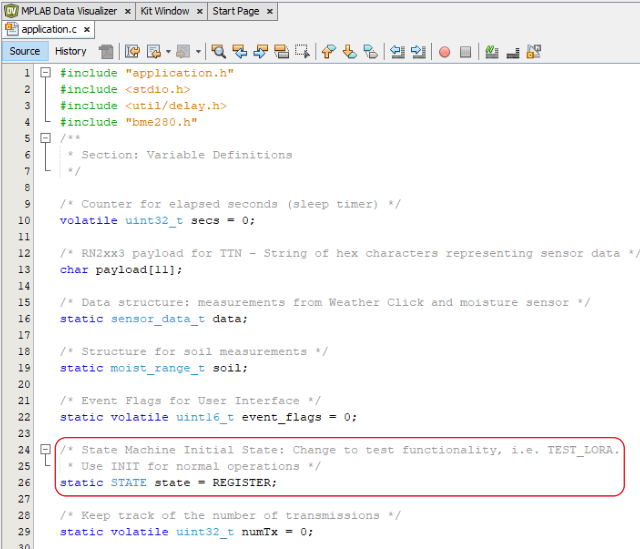Close the application.c editor tab

tap(87, 30)
